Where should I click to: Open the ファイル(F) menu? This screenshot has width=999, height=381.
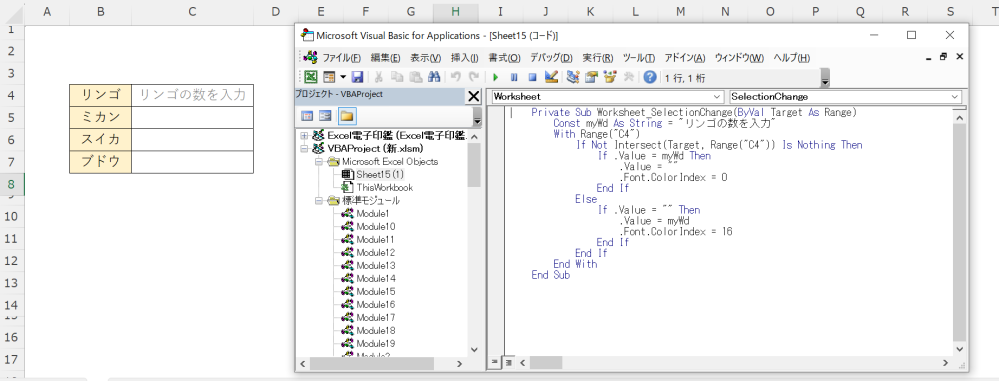(341, 58)
